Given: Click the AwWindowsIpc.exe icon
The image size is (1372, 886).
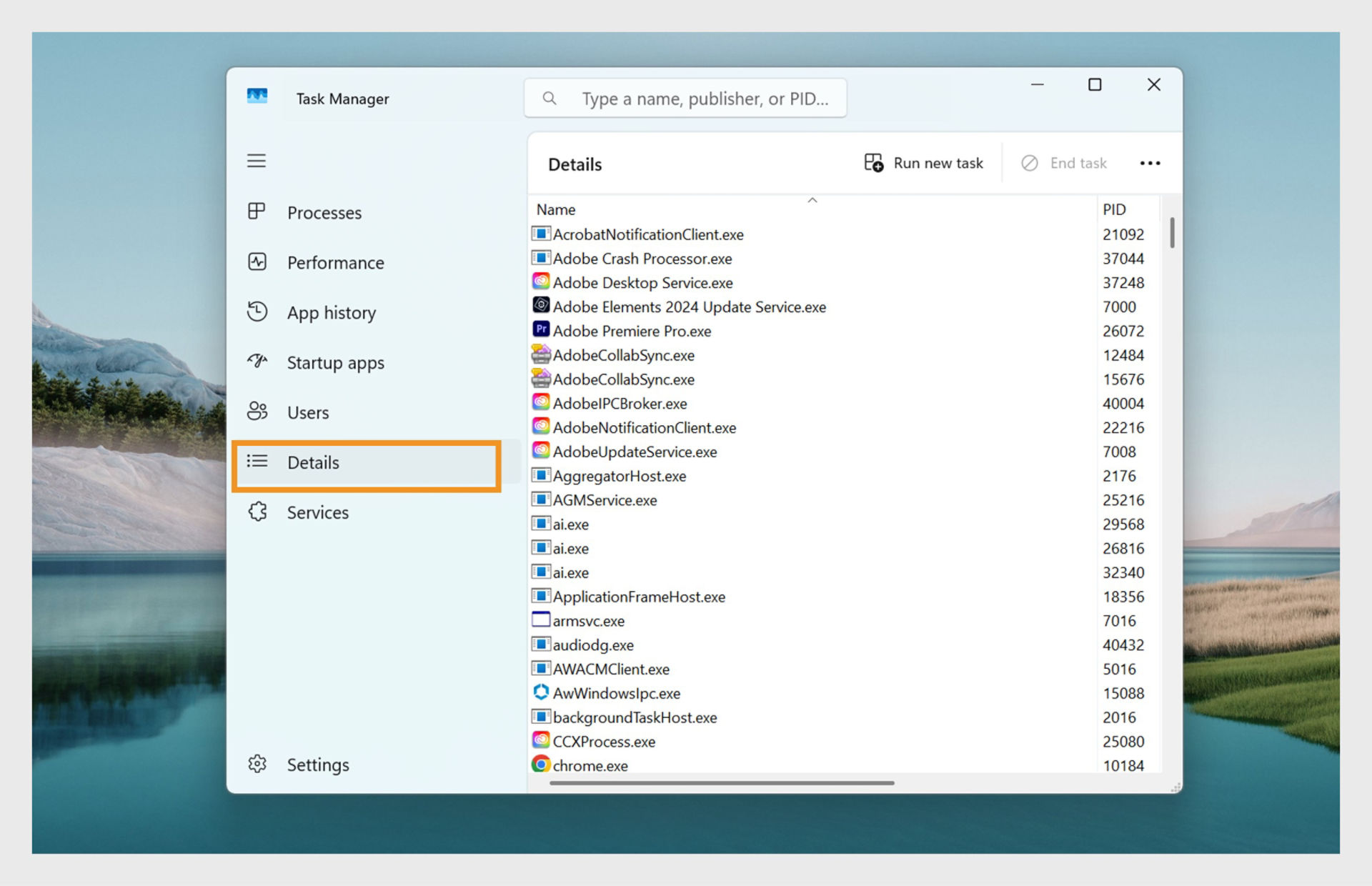Looking at the screenshot, I should [x=542, y=692].
